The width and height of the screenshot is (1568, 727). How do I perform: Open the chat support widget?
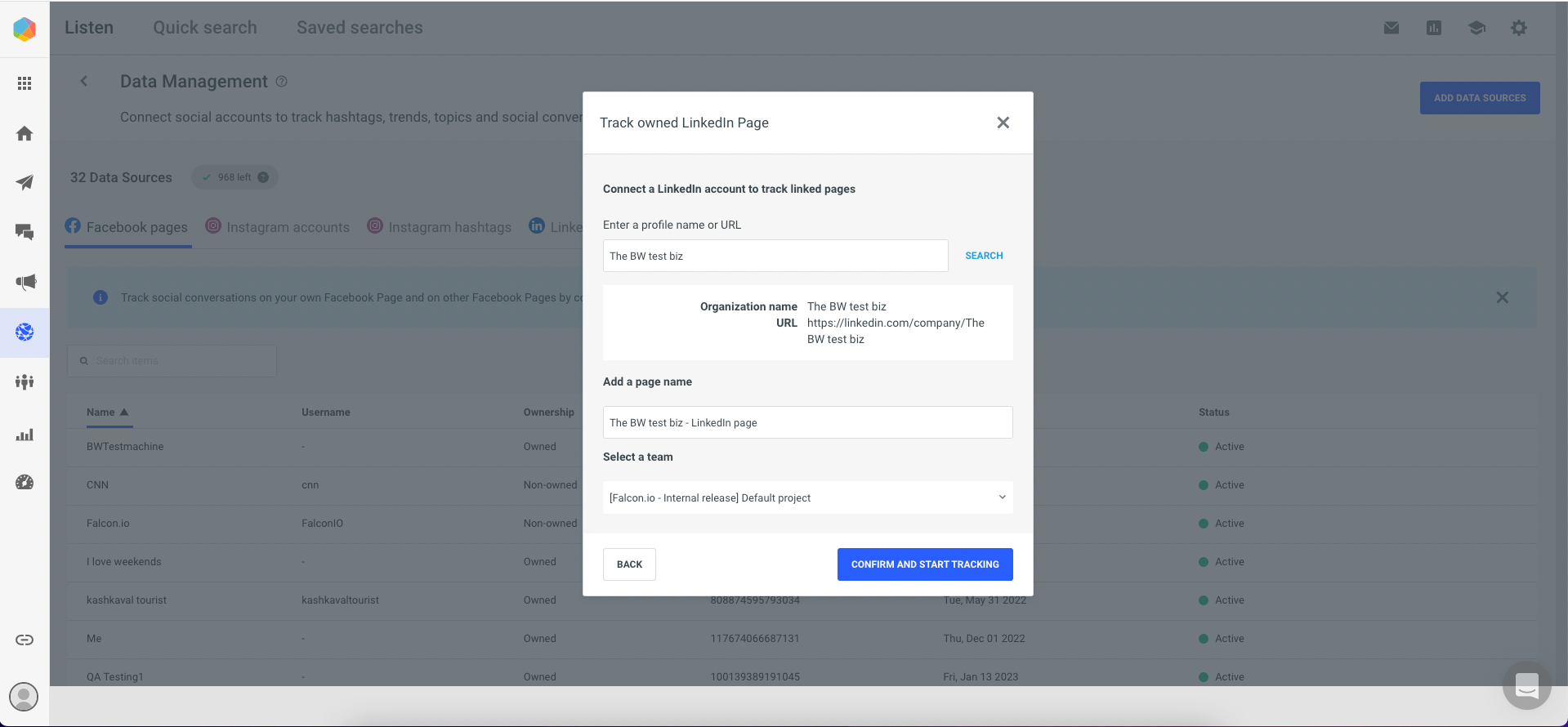coord(1526,685)
